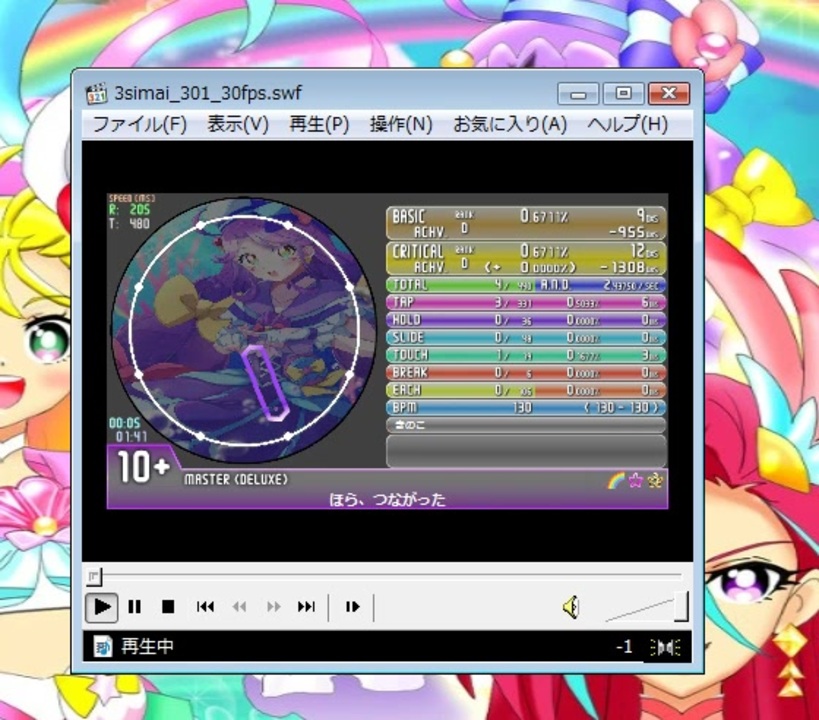Click the player app icon in the title bar
This screenshot has width=819, height=720.
[x=96, y=94]
